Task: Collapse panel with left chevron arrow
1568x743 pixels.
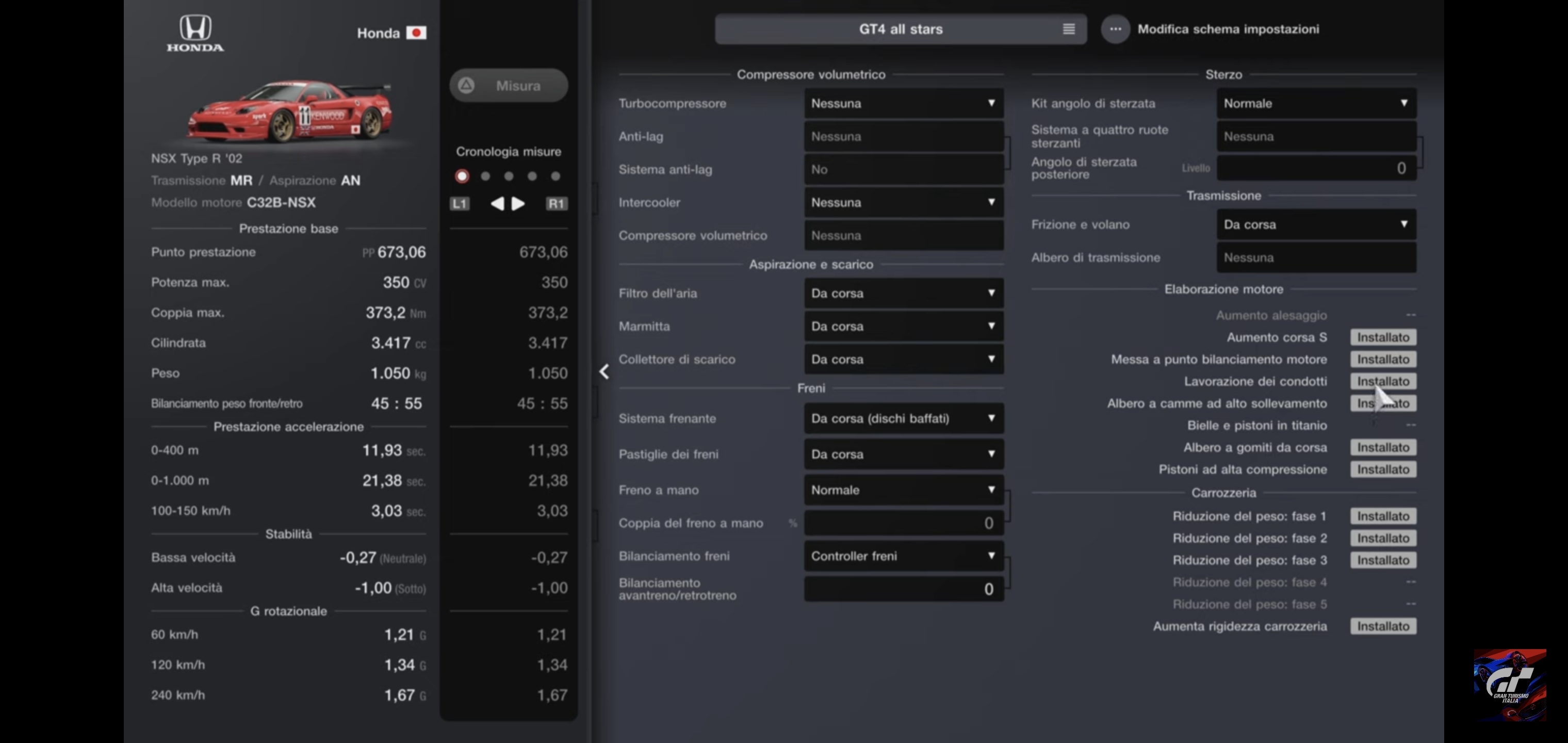Action: pyautogui.click(x=604, y=372)
